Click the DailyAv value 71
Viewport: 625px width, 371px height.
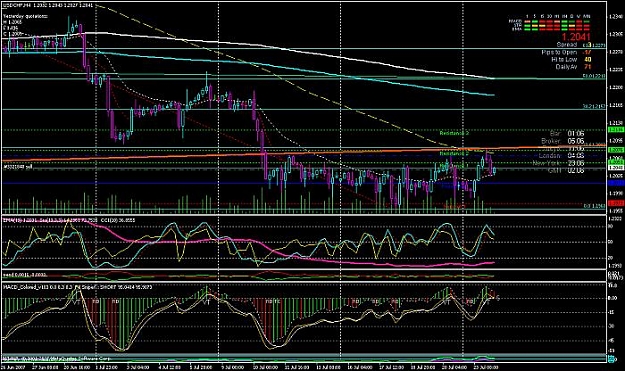[x=588, y=67]
